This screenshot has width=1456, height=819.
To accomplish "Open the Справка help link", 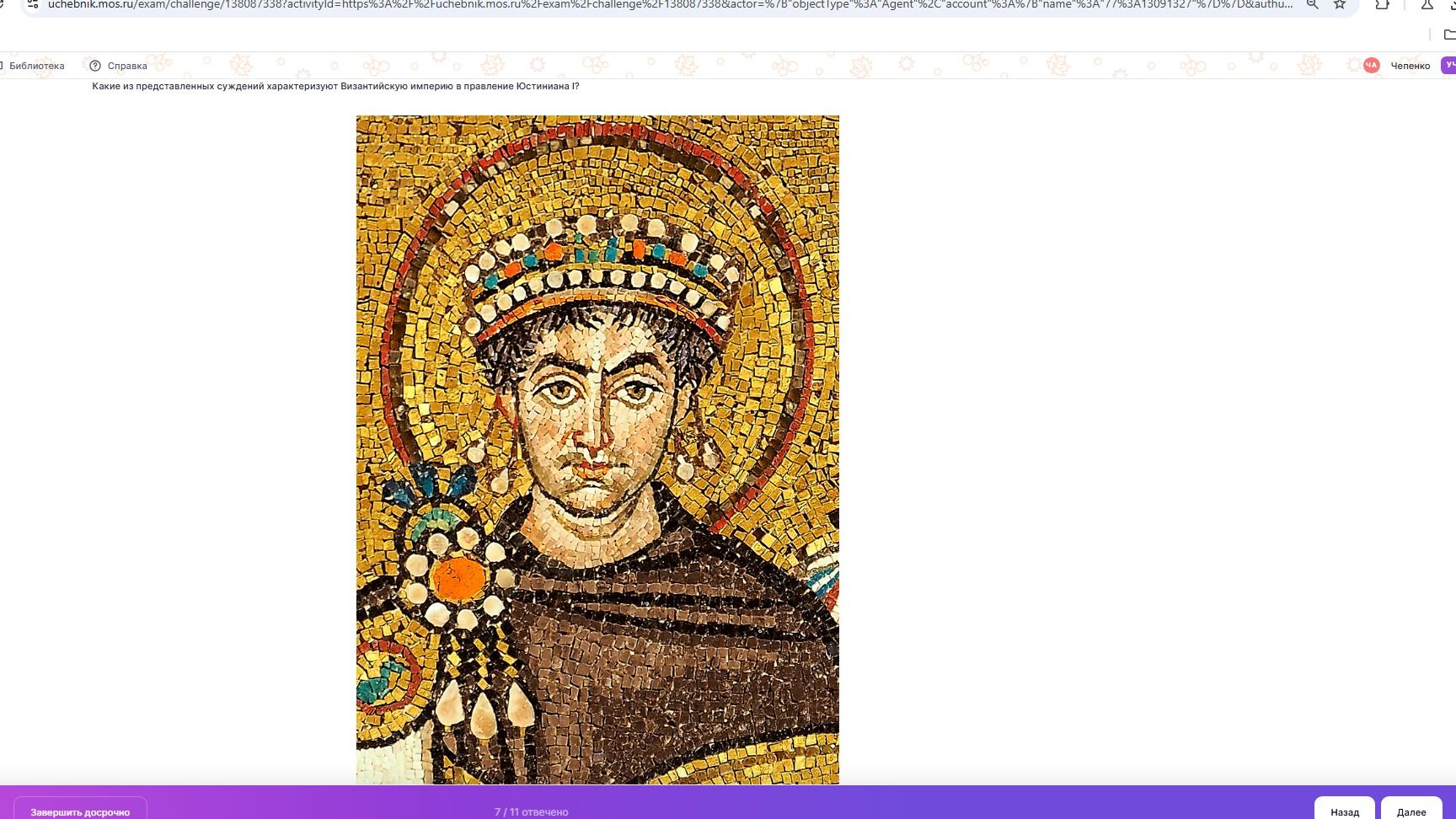I will (x=127, y=66).
